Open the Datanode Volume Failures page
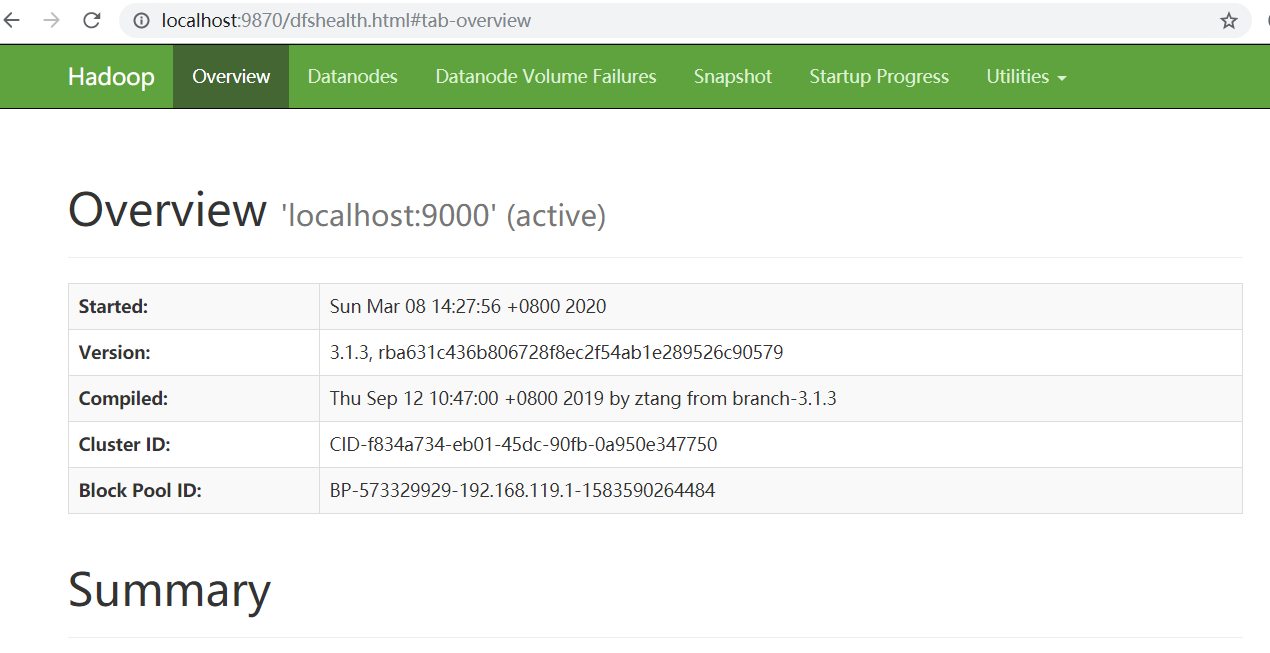The width and height of the screenshot is (1270, 653). [x=545, y=76]
